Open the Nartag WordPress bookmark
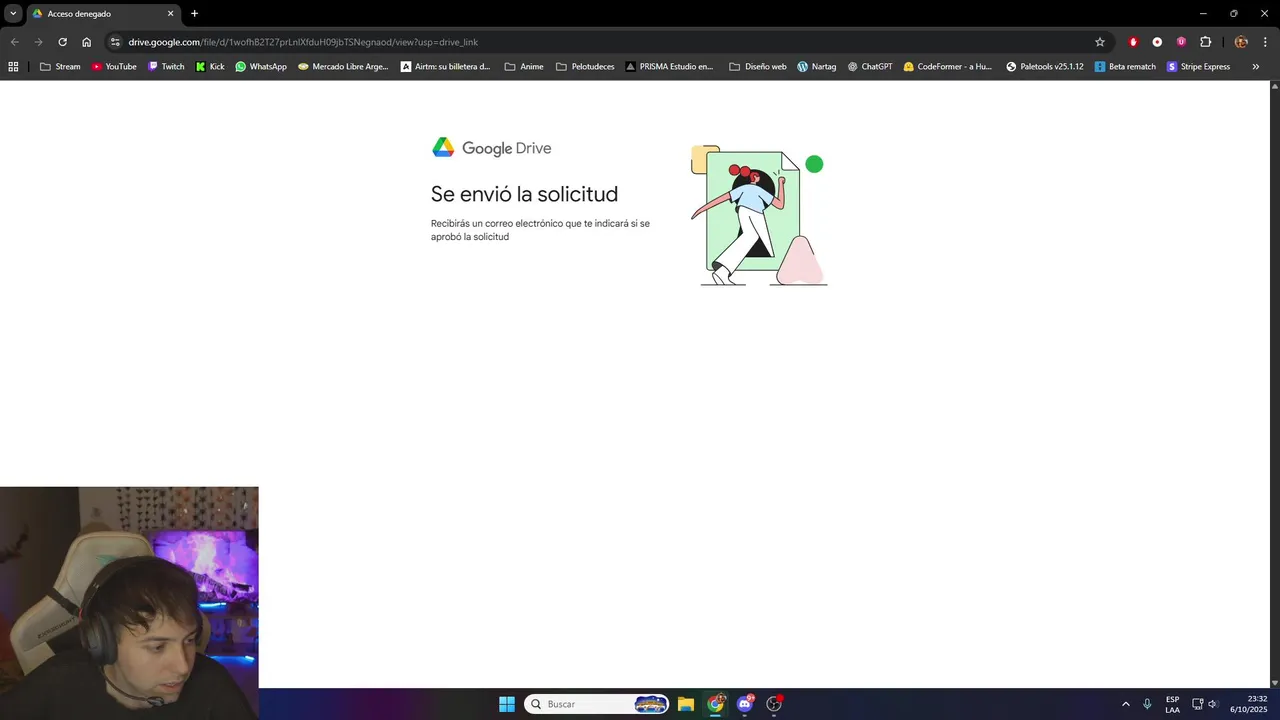1280x720 pixels. (x=817, y=66)
